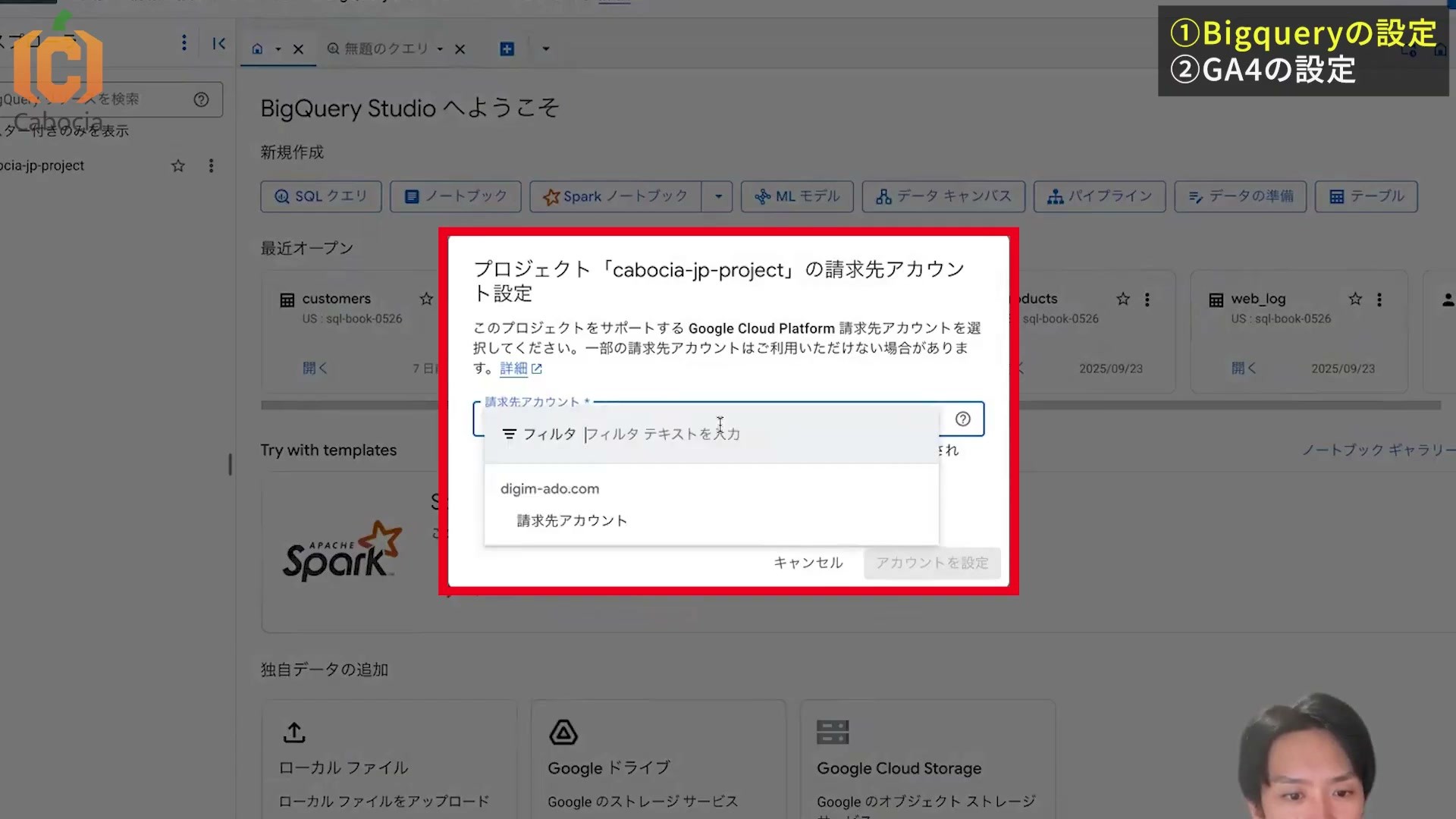Open the 詳細 link in the dialog
The image size is (1456, 819).
(521, 369)
